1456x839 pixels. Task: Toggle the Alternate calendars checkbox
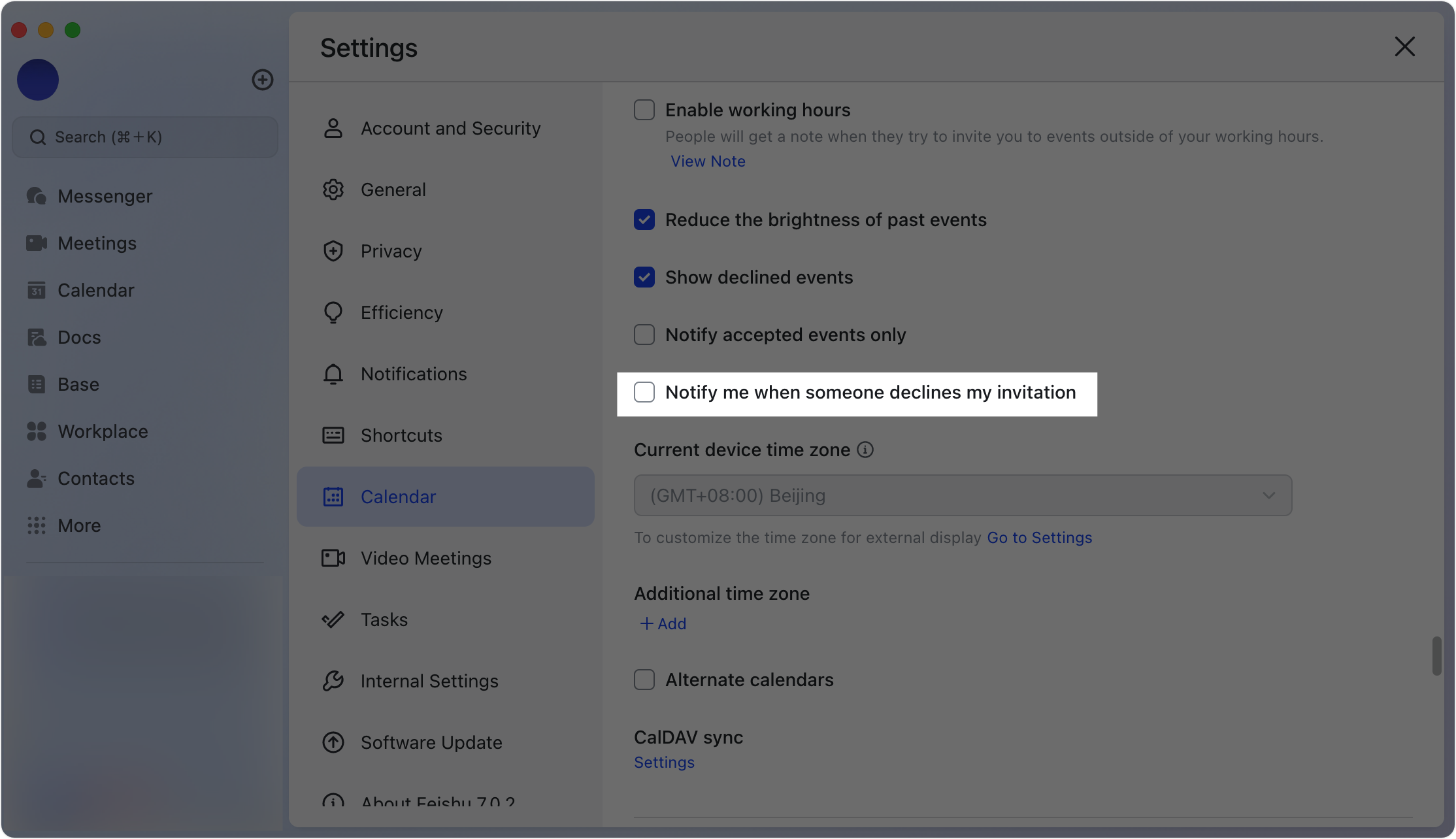(644, 680)
